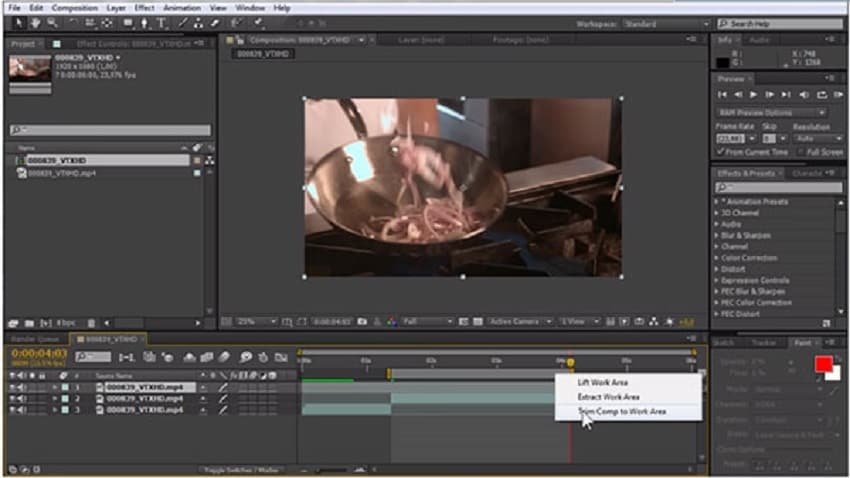Screen dimensions: 850x478
Task: Take a snapshot with the camera icon
Action: pos(362,322)
